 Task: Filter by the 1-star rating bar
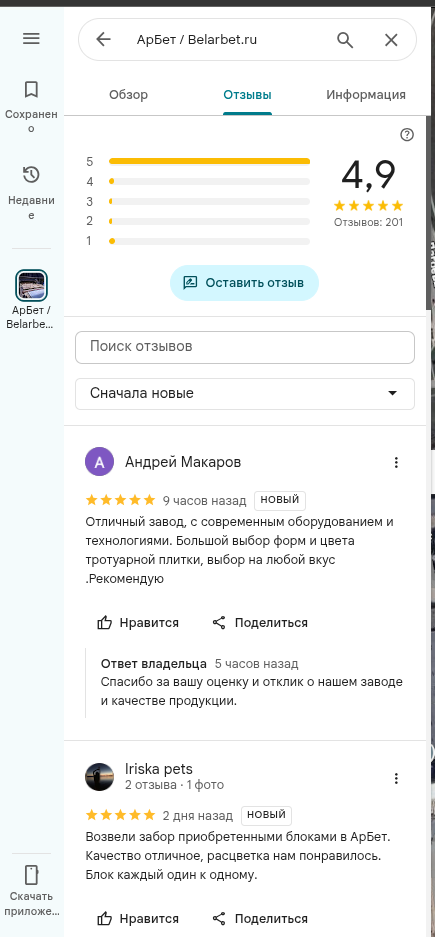tap(209, 241)
